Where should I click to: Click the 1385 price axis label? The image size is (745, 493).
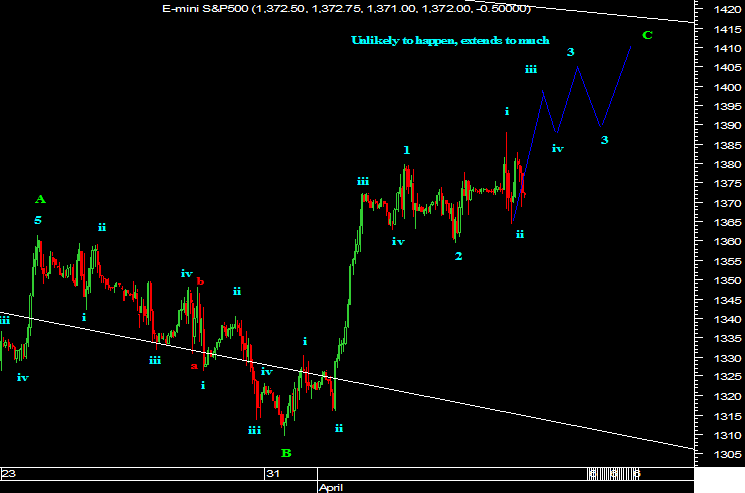pos(727,145)
